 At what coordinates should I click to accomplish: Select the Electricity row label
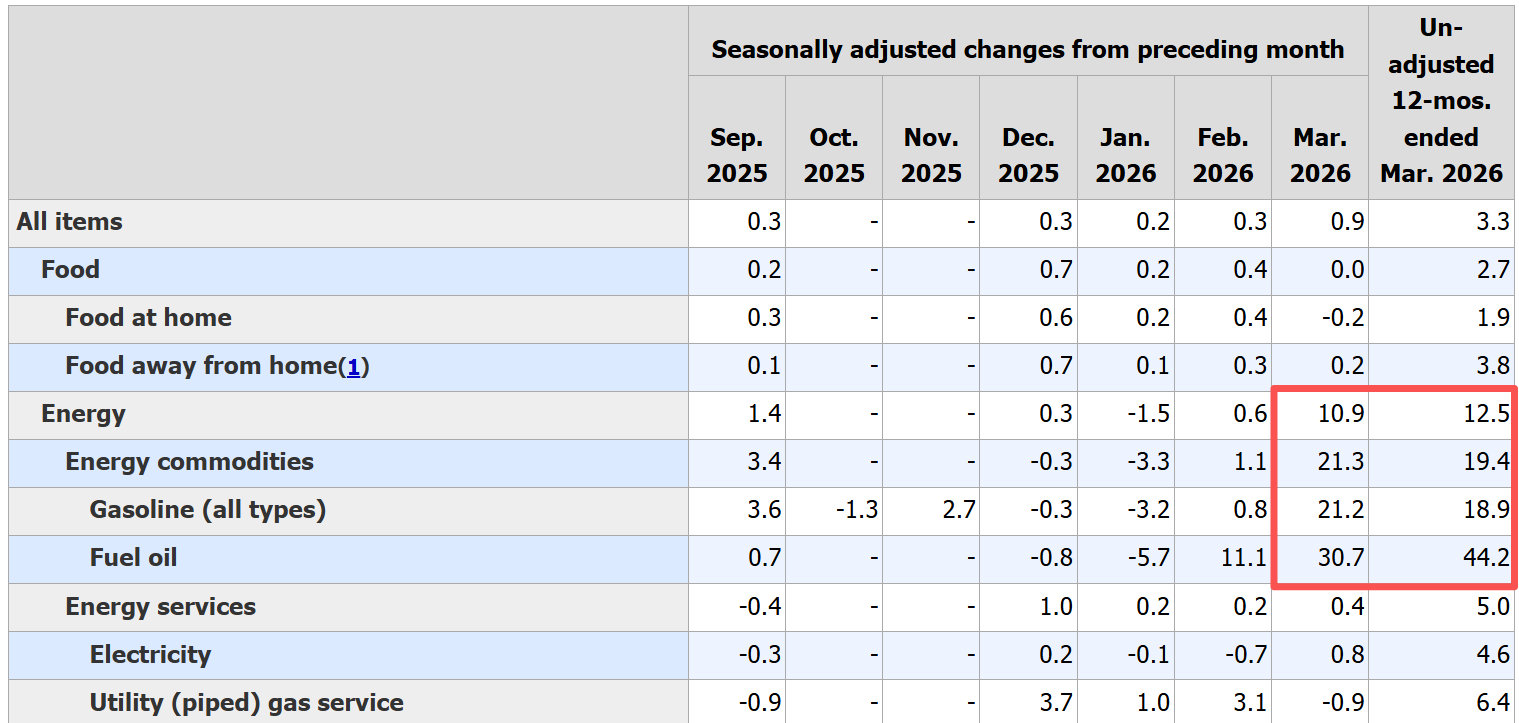tap(150, 655)
